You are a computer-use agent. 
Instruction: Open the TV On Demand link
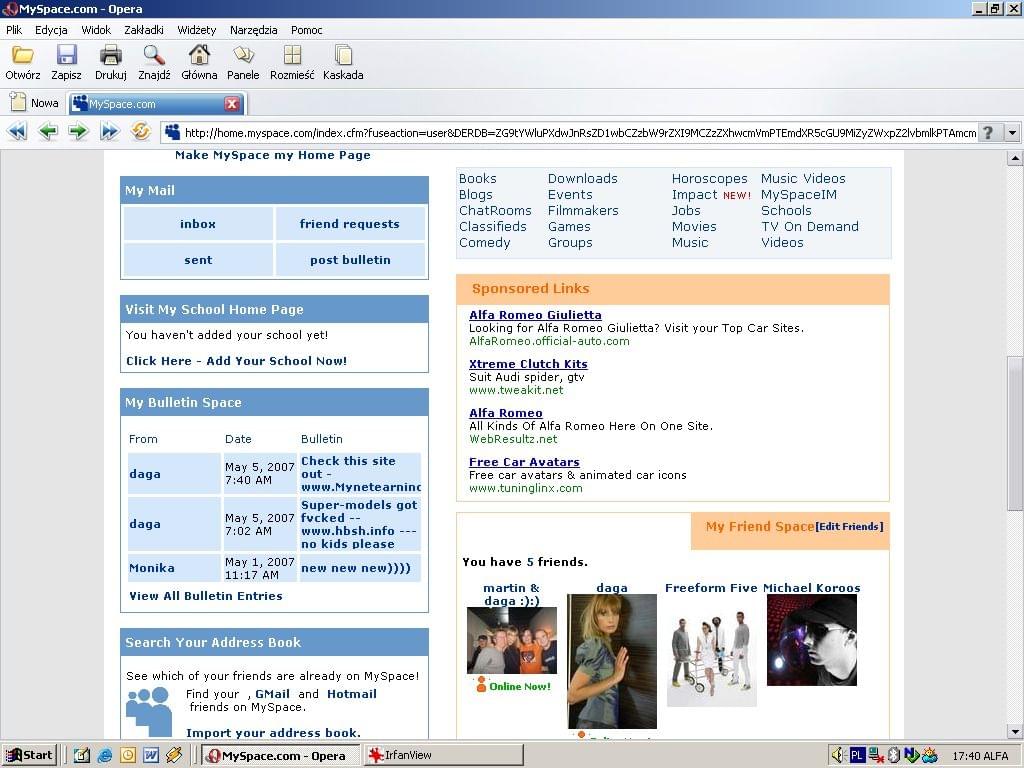click(x=810, y=227)
